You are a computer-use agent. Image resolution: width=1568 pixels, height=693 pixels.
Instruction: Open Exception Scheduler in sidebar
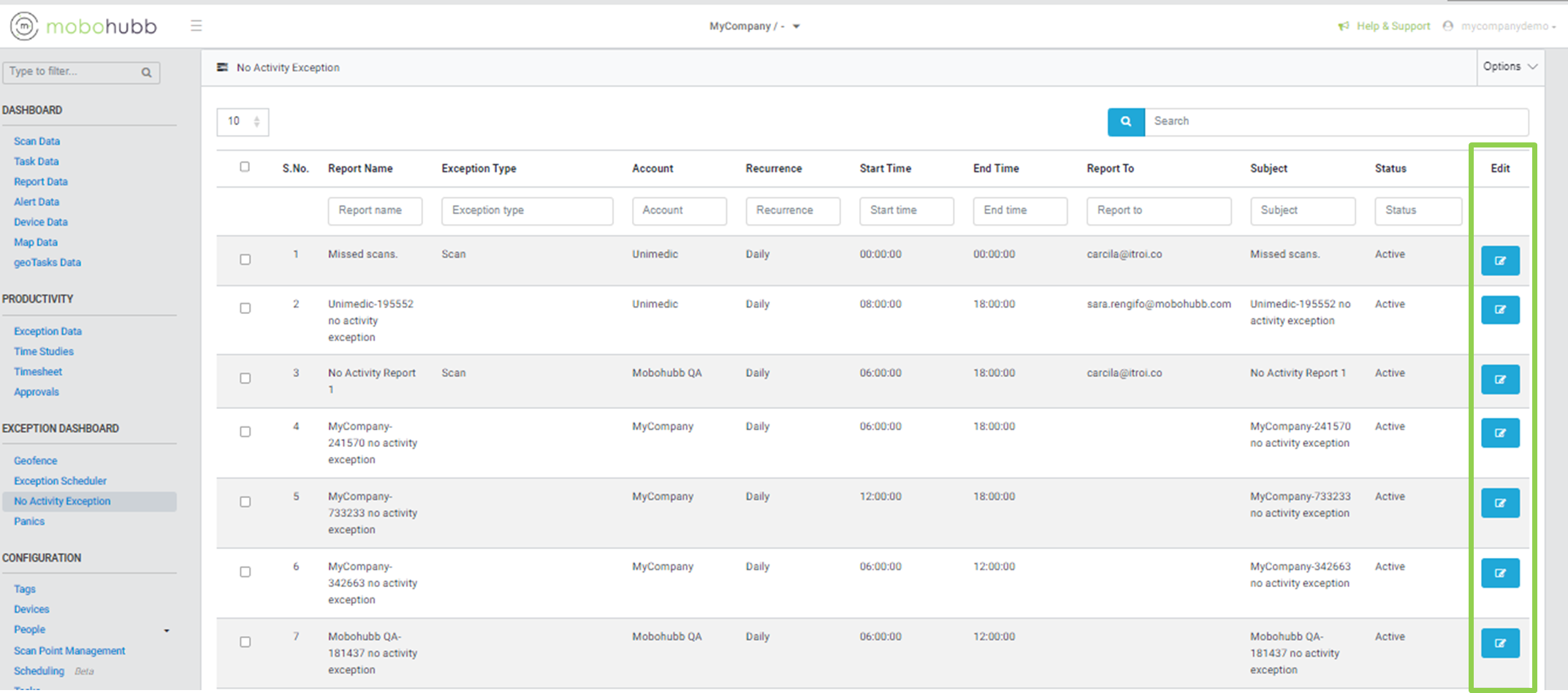coord(60,481)
